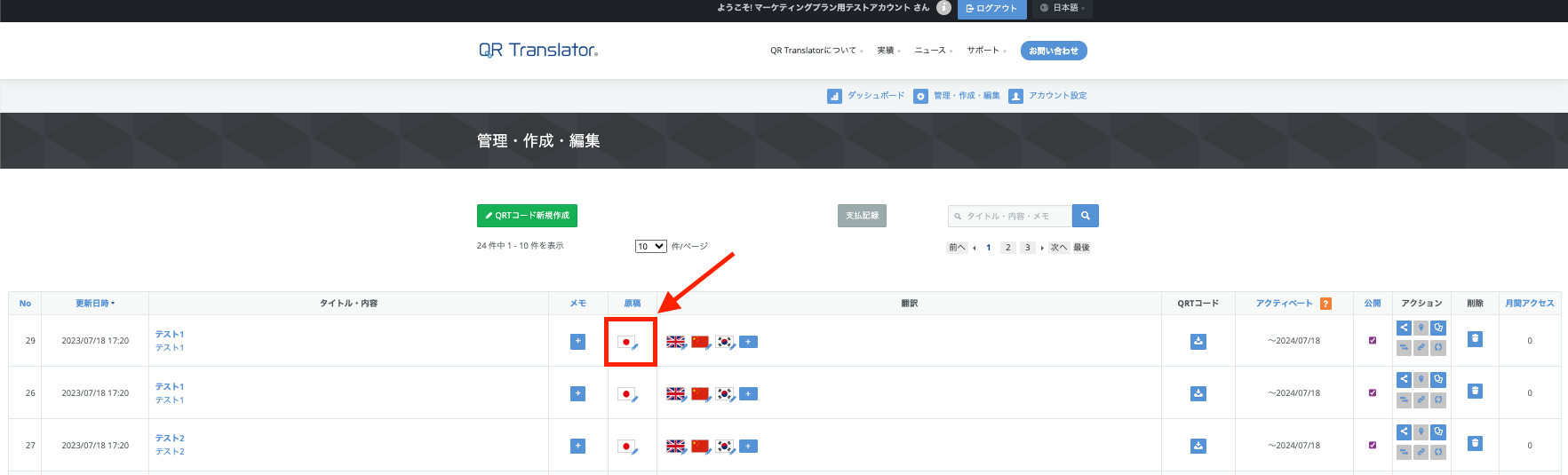Go to the ダッシュボード tab
The image size is (1568, 475).
(866, 96)
